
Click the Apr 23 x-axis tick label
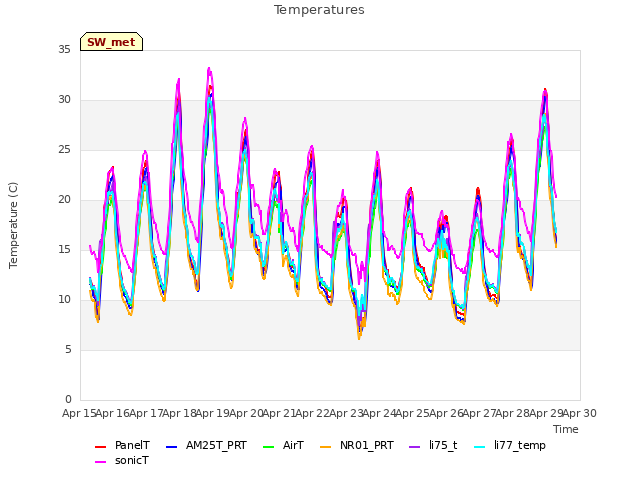(x=346, y=413)
